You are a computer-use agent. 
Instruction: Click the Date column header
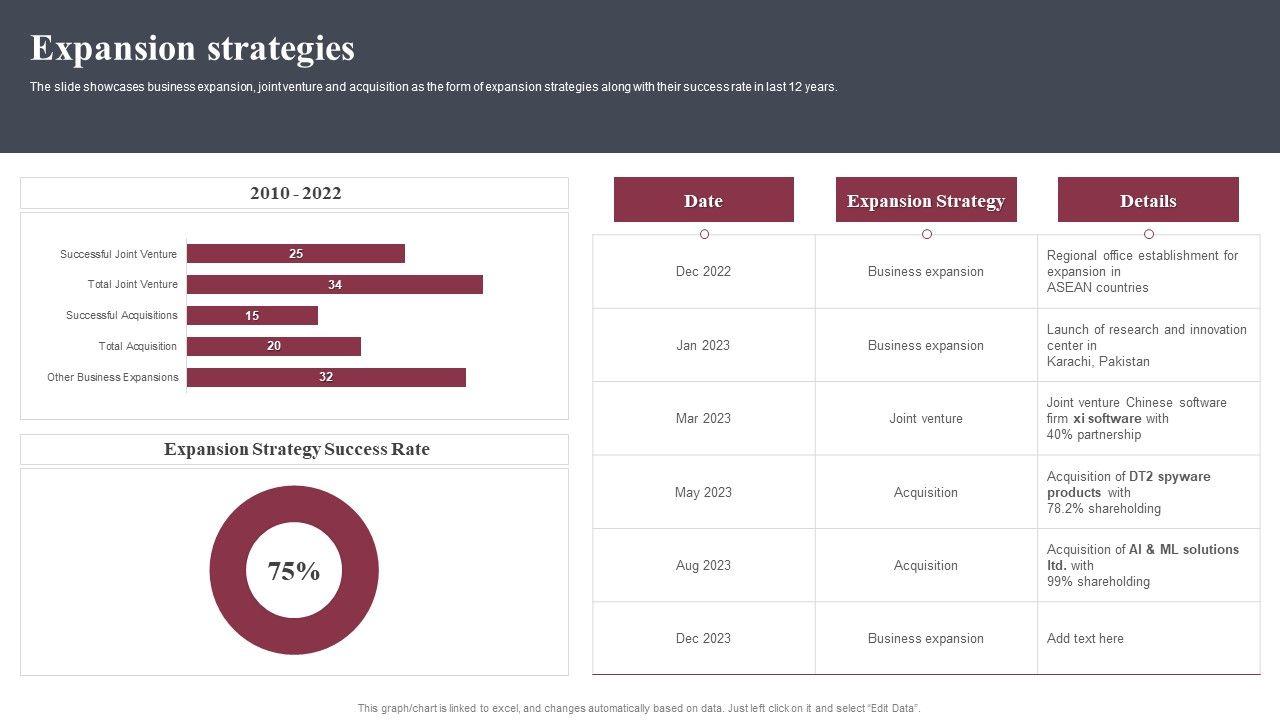[703, 200]
